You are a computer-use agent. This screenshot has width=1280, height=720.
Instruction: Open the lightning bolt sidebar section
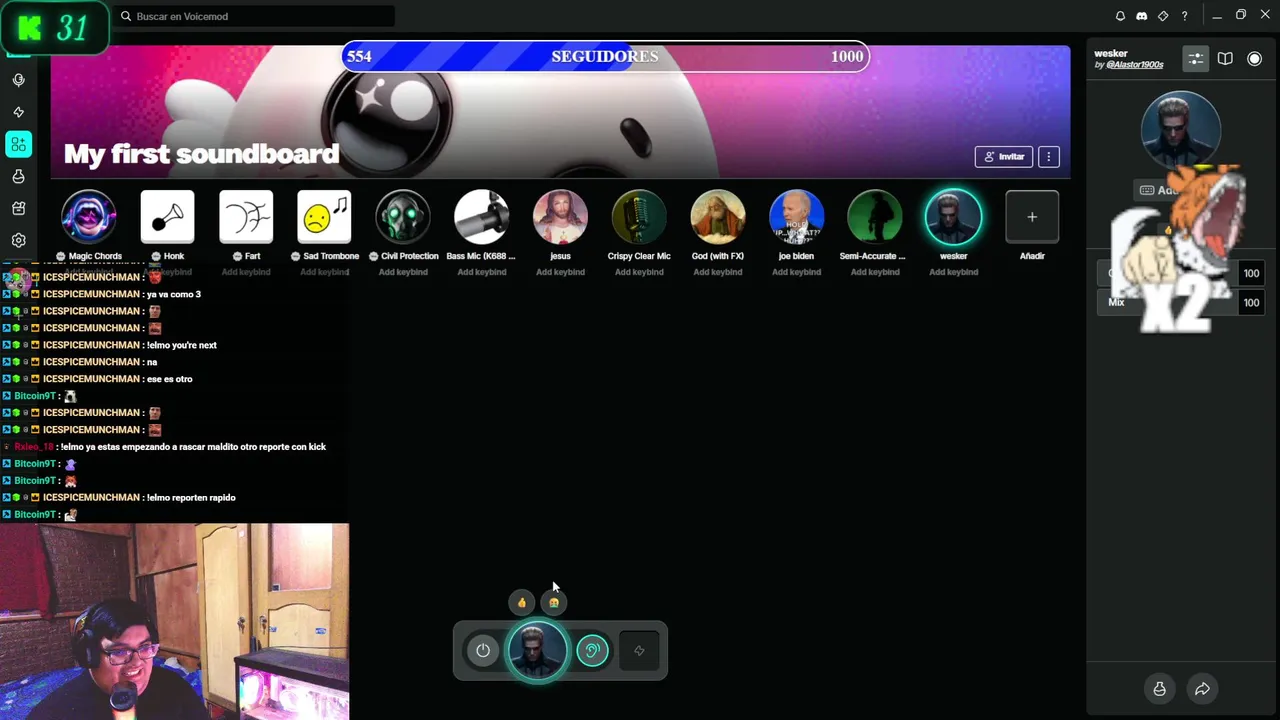pos(18,112)
